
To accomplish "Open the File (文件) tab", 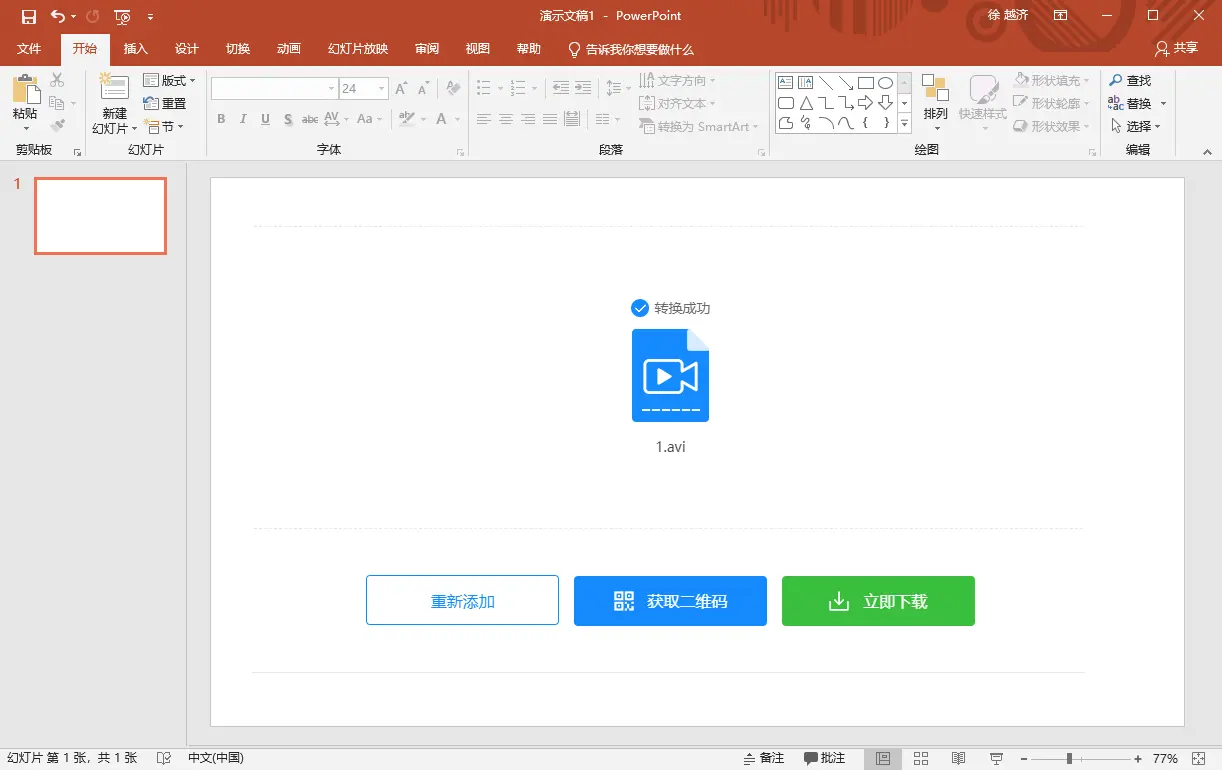I will pos(29,49).
